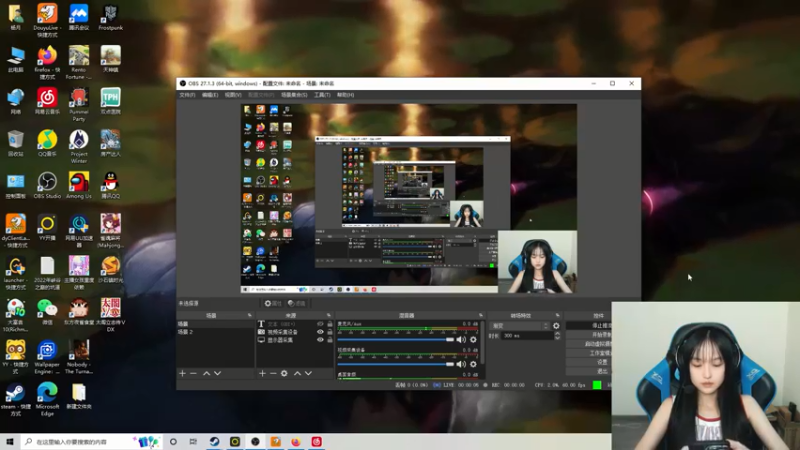Open Project Winter desktop shortcut
This screenshot has height=450, width=800.
pos(79,147)
